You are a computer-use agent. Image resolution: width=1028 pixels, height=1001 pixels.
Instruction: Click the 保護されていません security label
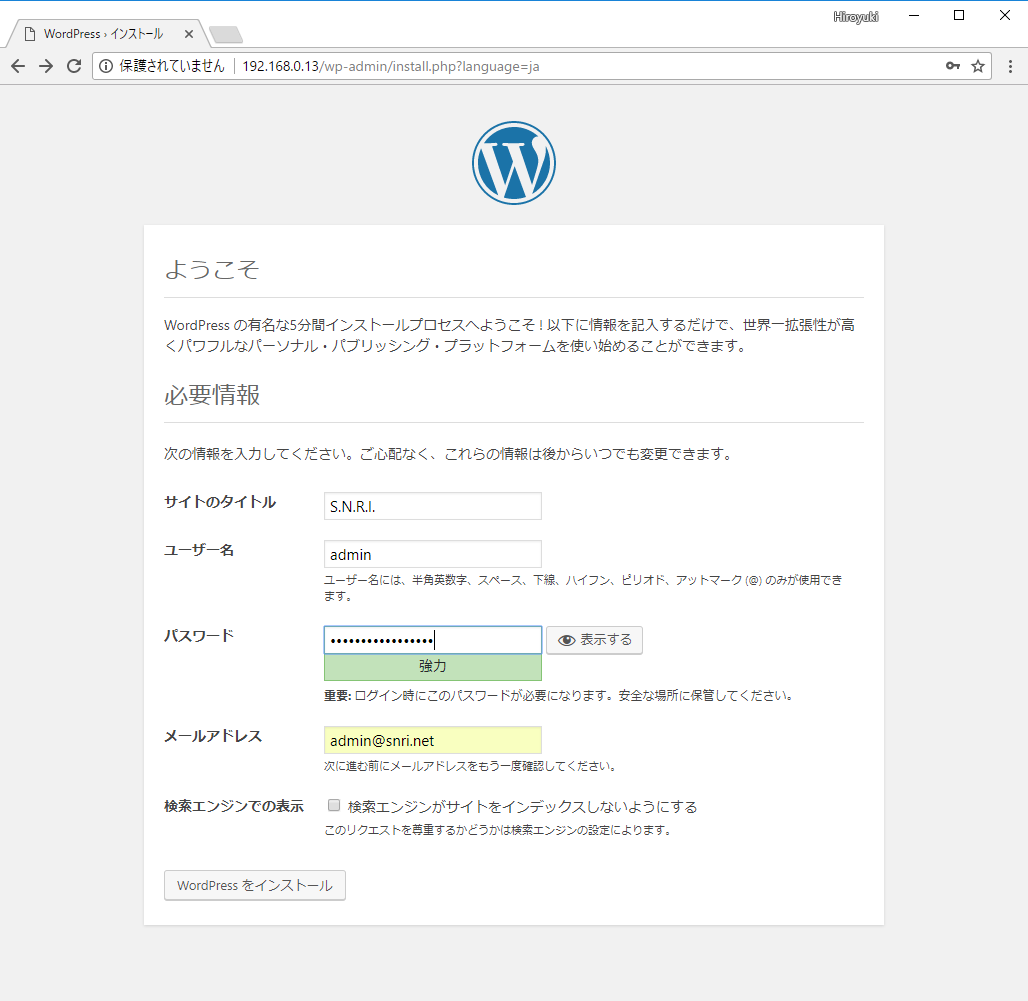172,66
